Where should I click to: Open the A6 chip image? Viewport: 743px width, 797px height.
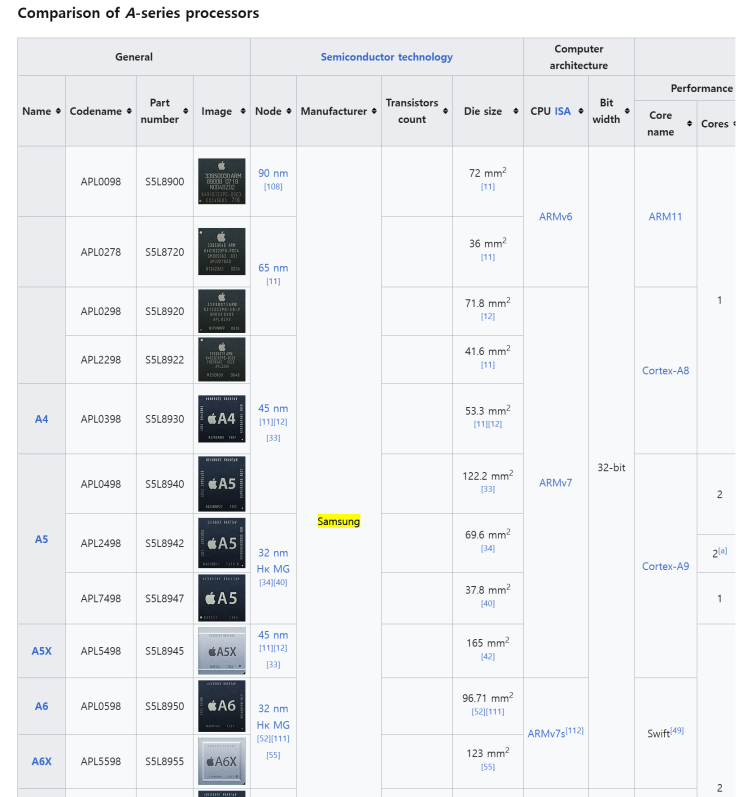point(222,706)
